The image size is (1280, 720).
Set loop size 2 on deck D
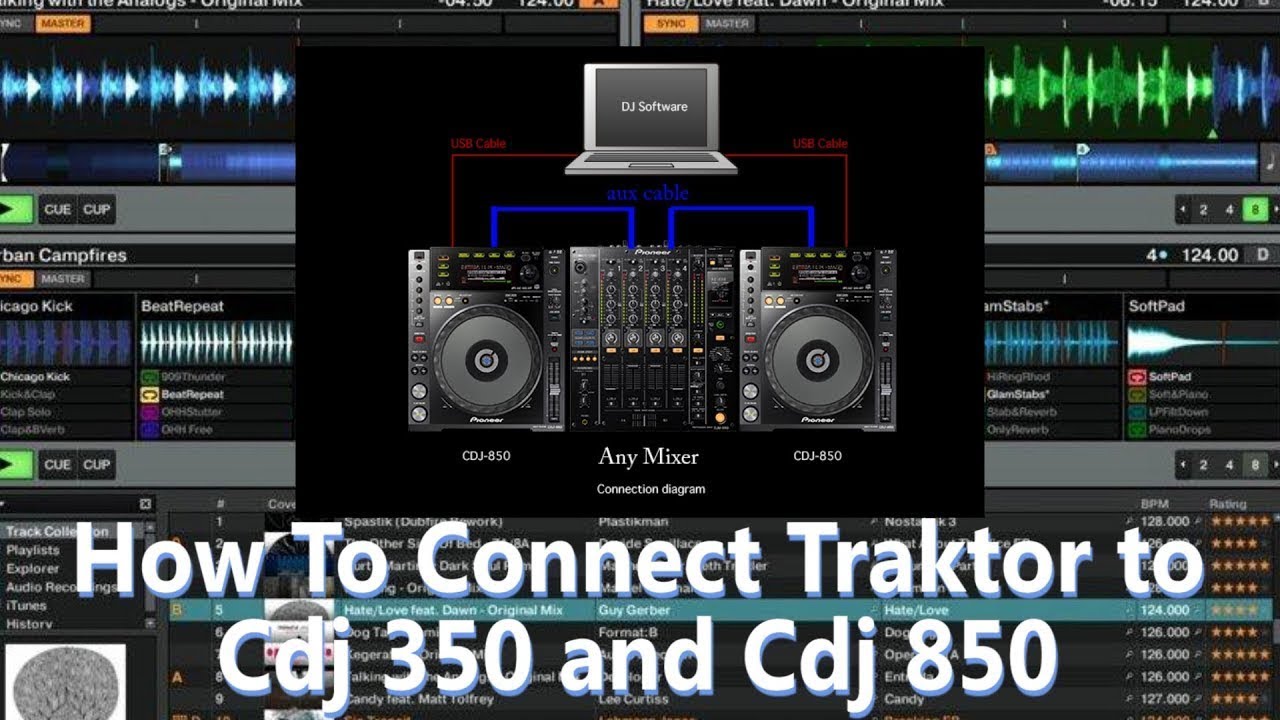(x=1203, y=465)
